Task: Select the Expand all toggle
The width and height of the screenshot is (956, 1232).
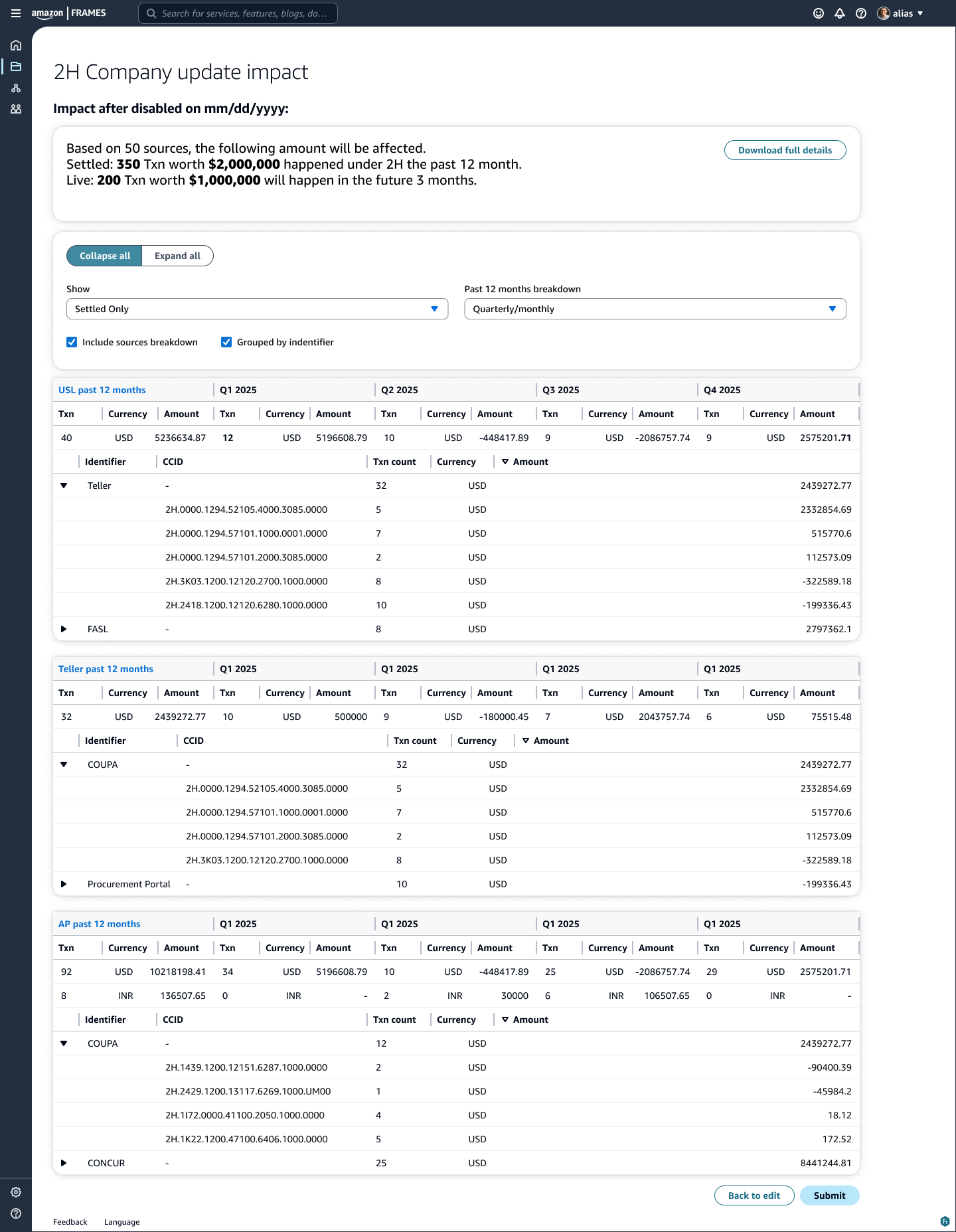Action: point(177,256)
